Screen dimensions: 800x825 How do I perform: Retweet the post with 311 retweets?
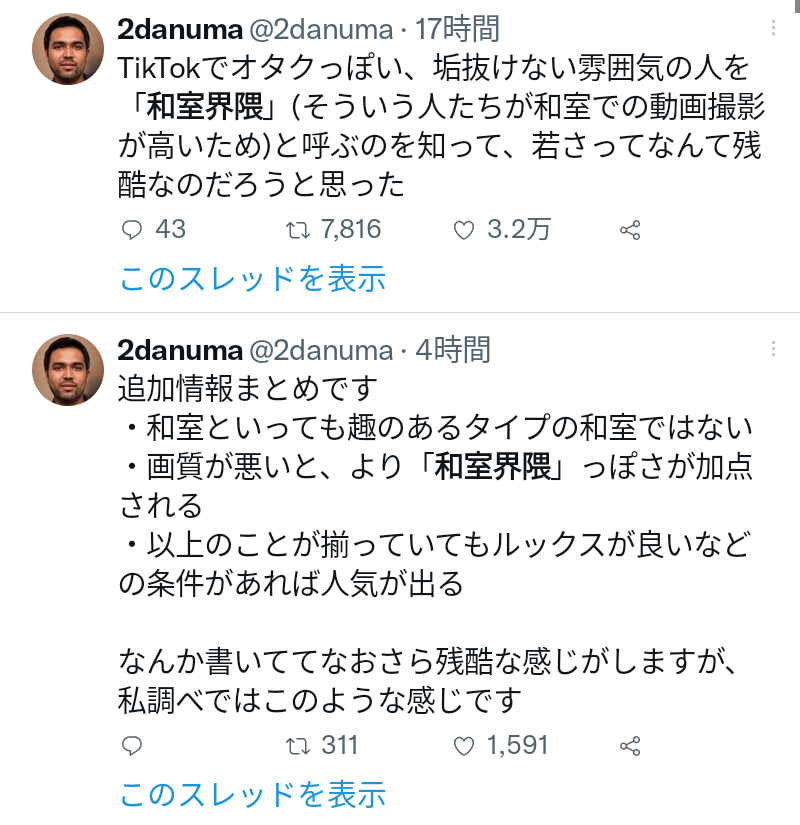click(298, 746)
